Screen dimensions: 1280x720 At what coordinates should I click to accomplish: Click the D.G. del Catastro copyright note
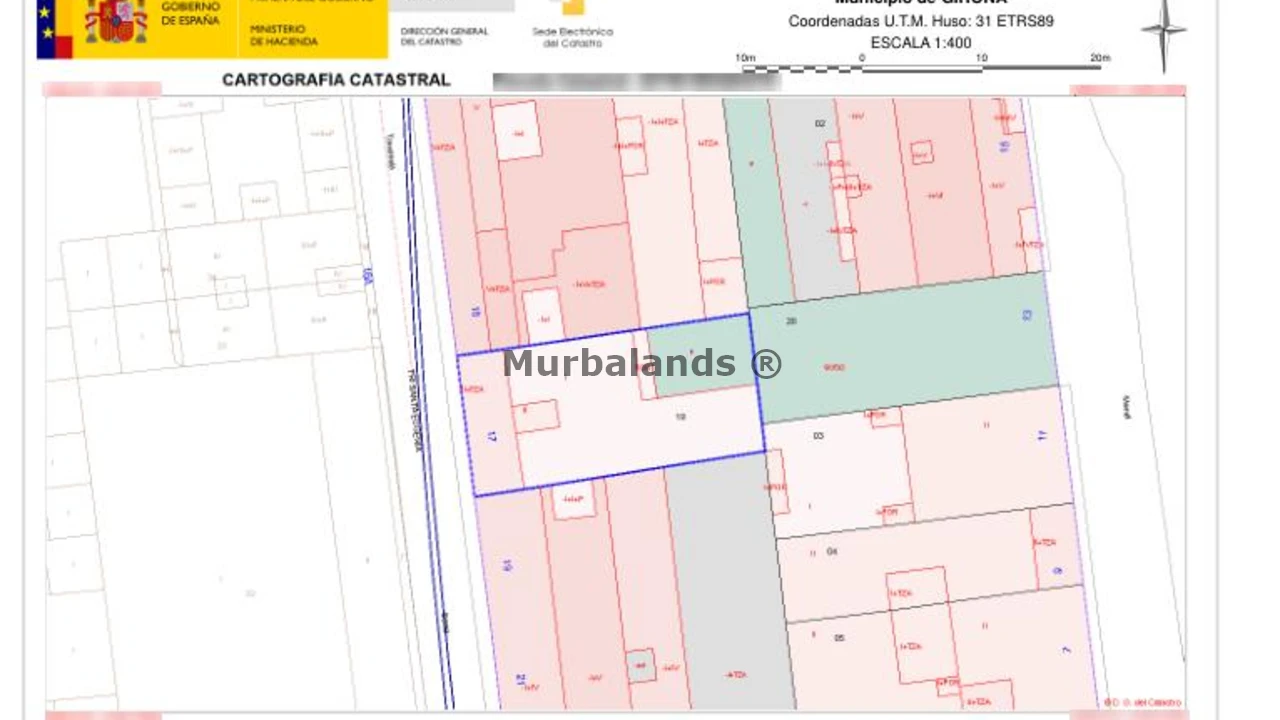click(1142, 702)
